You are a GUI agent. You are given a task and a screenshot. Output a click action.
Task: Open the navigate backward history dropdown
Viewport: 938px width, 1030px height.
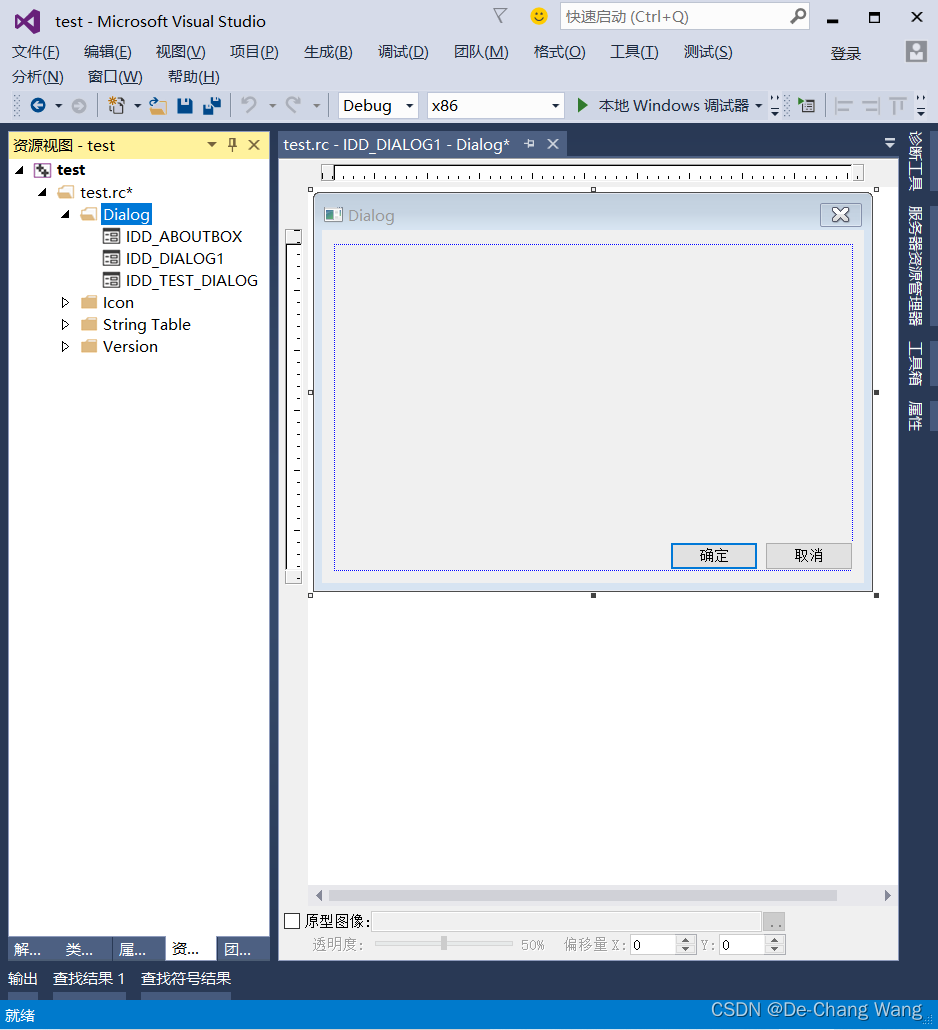coord(58,106)
